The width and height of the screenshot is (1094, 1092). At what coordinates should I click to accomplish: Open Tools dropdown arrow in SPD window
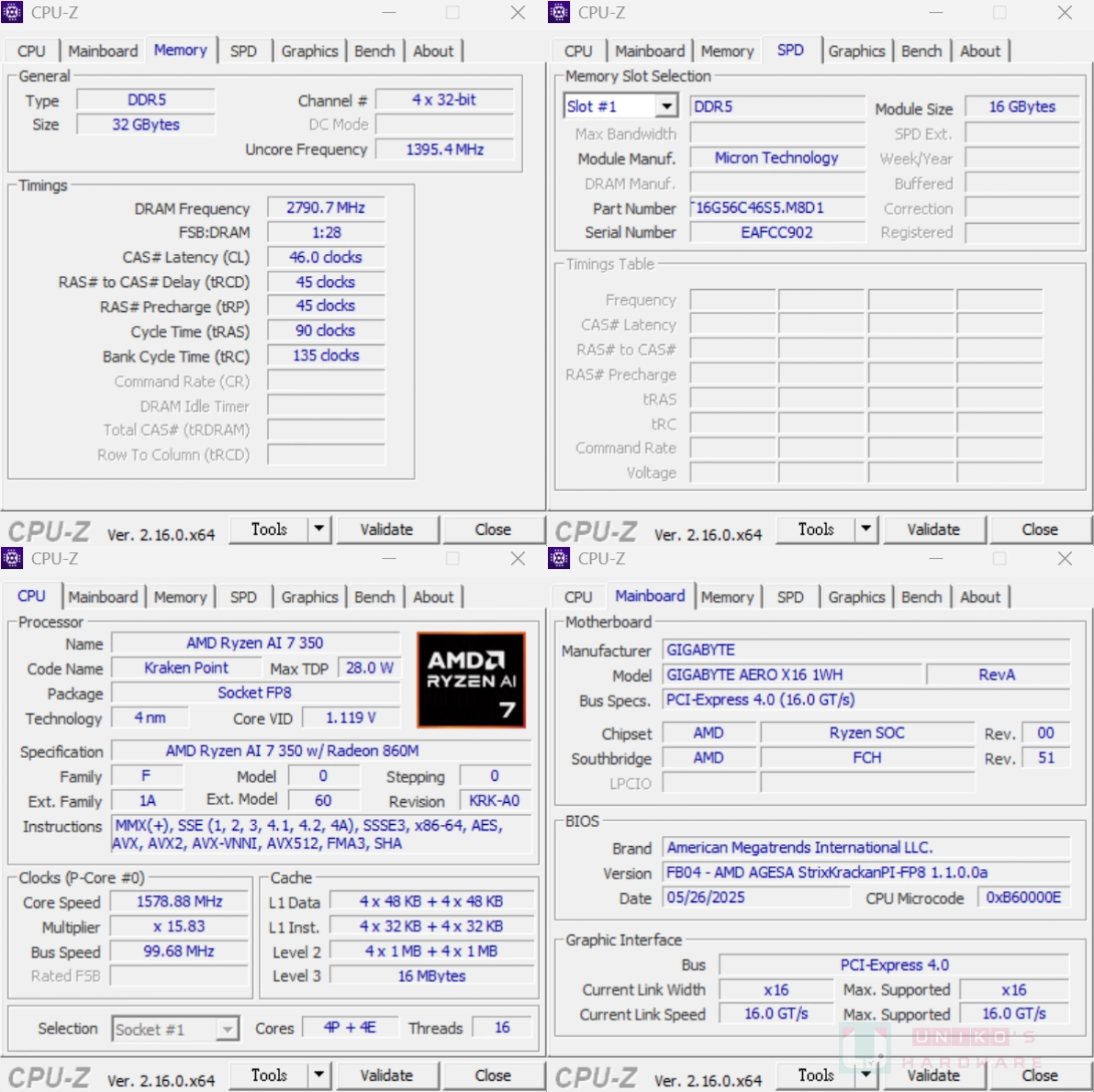tap(865, 529)
